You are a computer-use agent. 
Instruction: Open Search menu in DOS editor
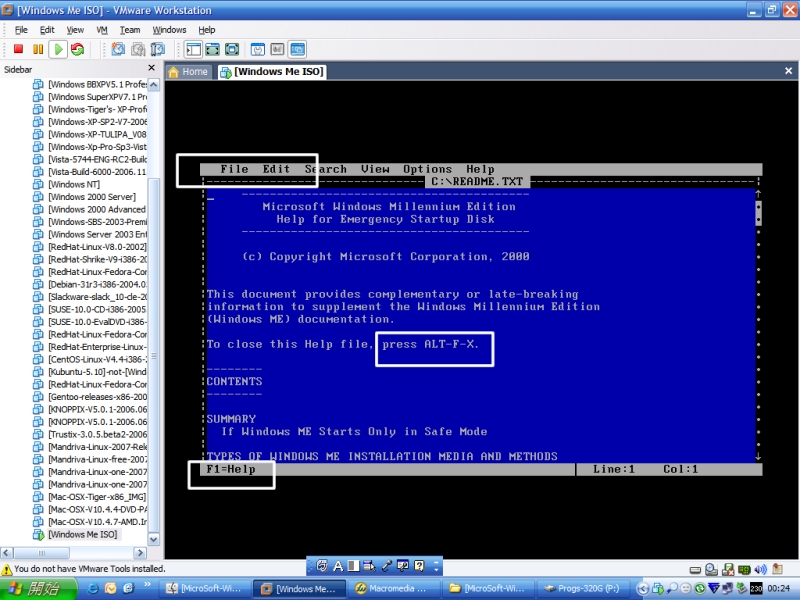(x=326, y=169)
